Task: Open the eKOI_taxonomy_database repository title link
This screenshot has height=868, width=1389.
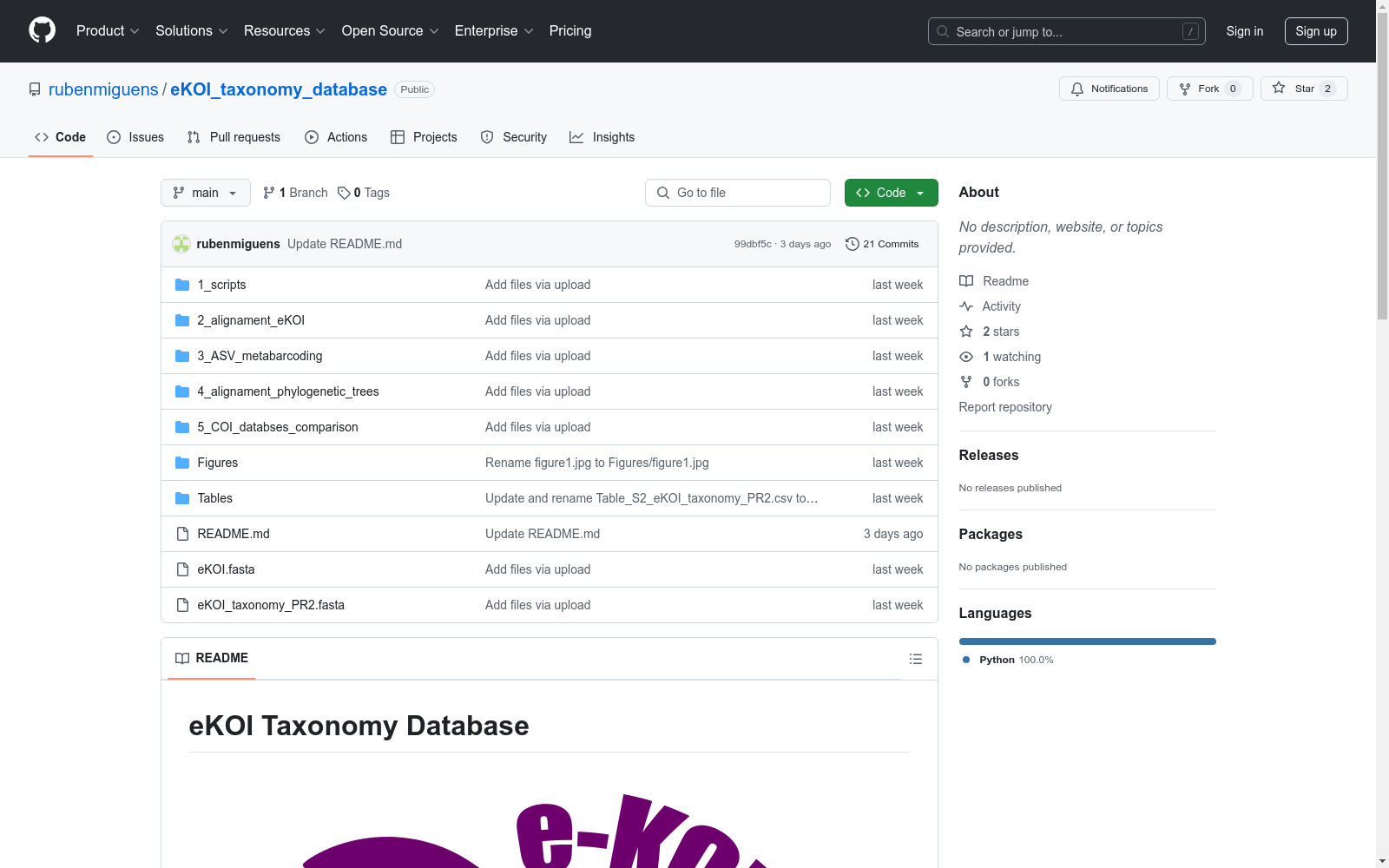Action: [279, 89]
